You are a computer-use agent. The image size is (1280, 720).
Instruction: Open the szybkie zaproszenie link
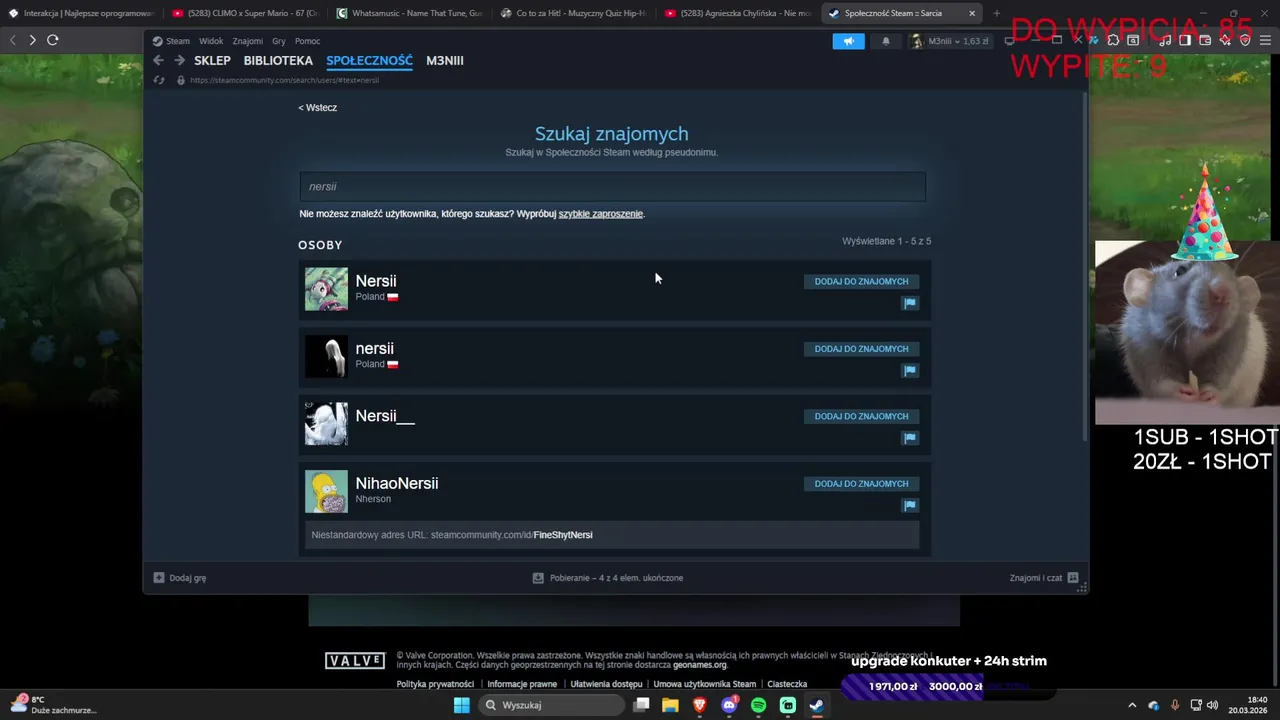[600, 214]
